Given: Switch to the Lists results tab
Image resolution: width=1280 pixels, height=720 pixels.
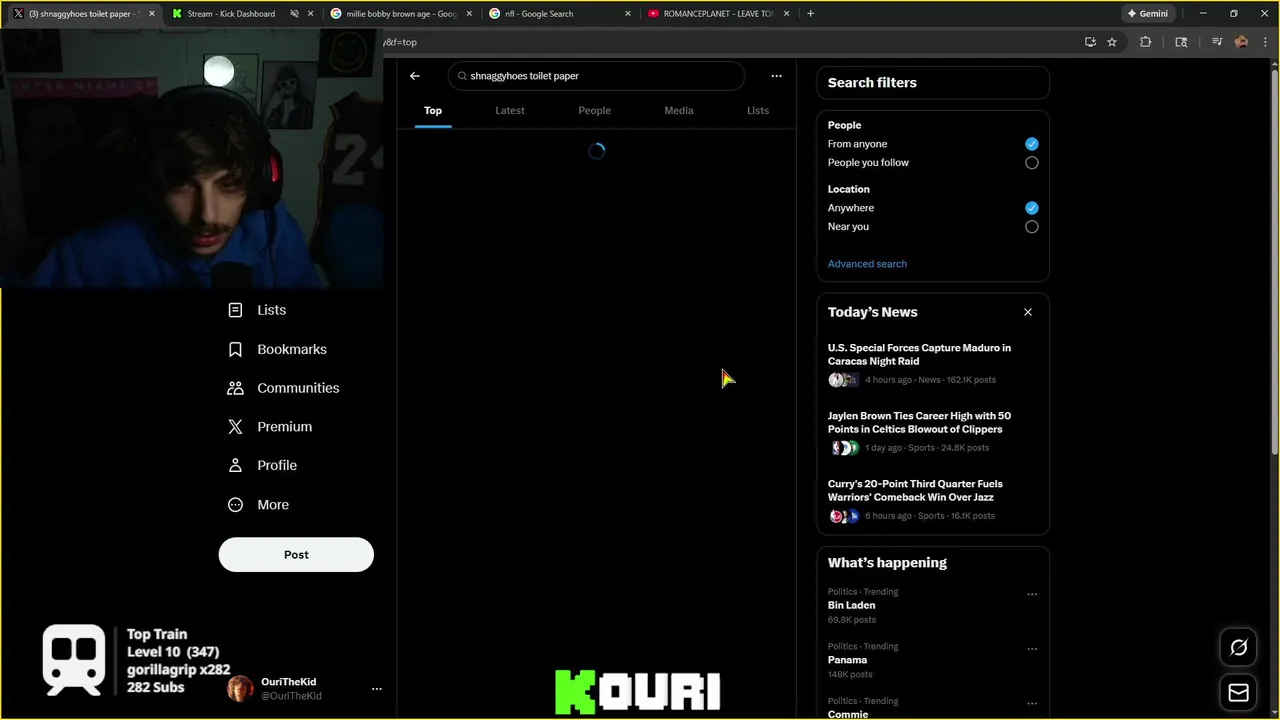Looking at the screenshot, I should 758,111.
